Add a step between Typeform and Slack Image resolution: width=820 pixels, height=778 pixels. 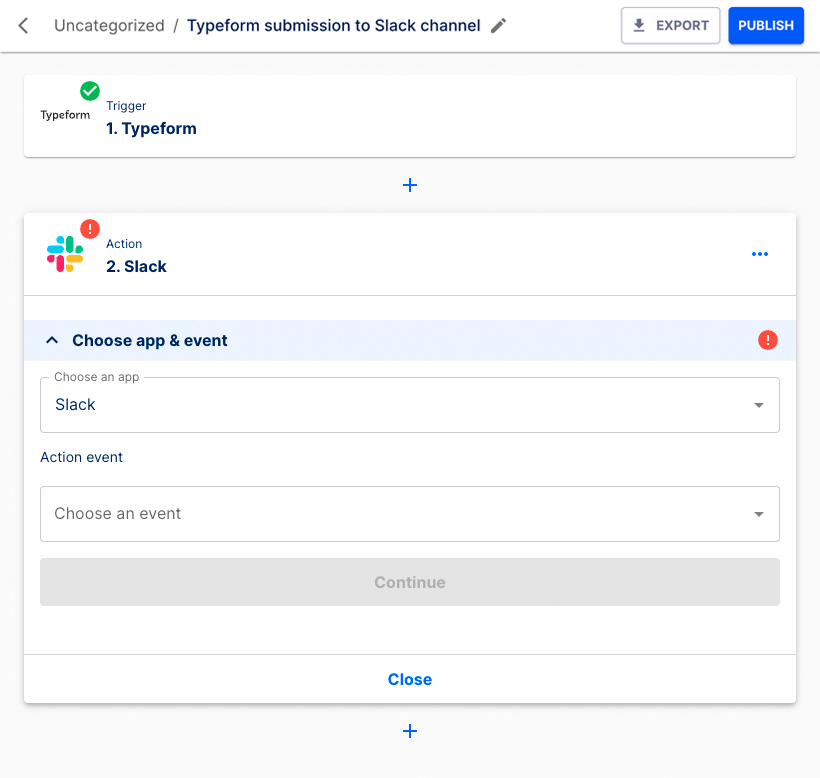point(410,185)
